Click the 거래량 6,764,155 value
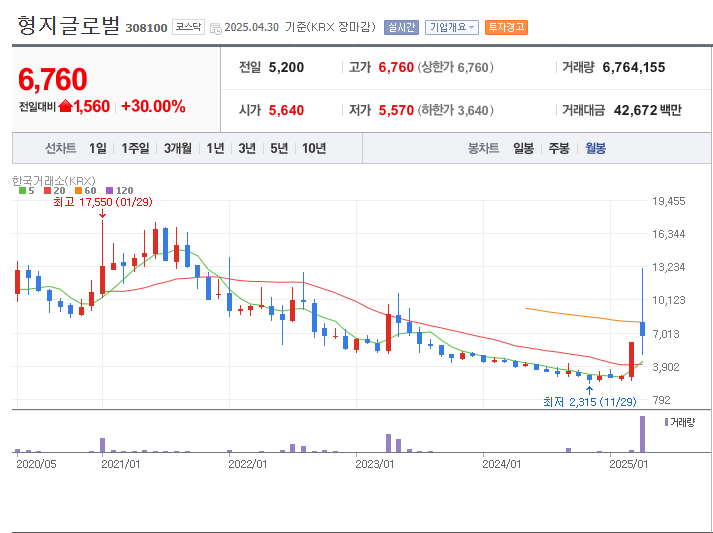The height and width of the screenshot is (533, 713). tap(634, 67)
